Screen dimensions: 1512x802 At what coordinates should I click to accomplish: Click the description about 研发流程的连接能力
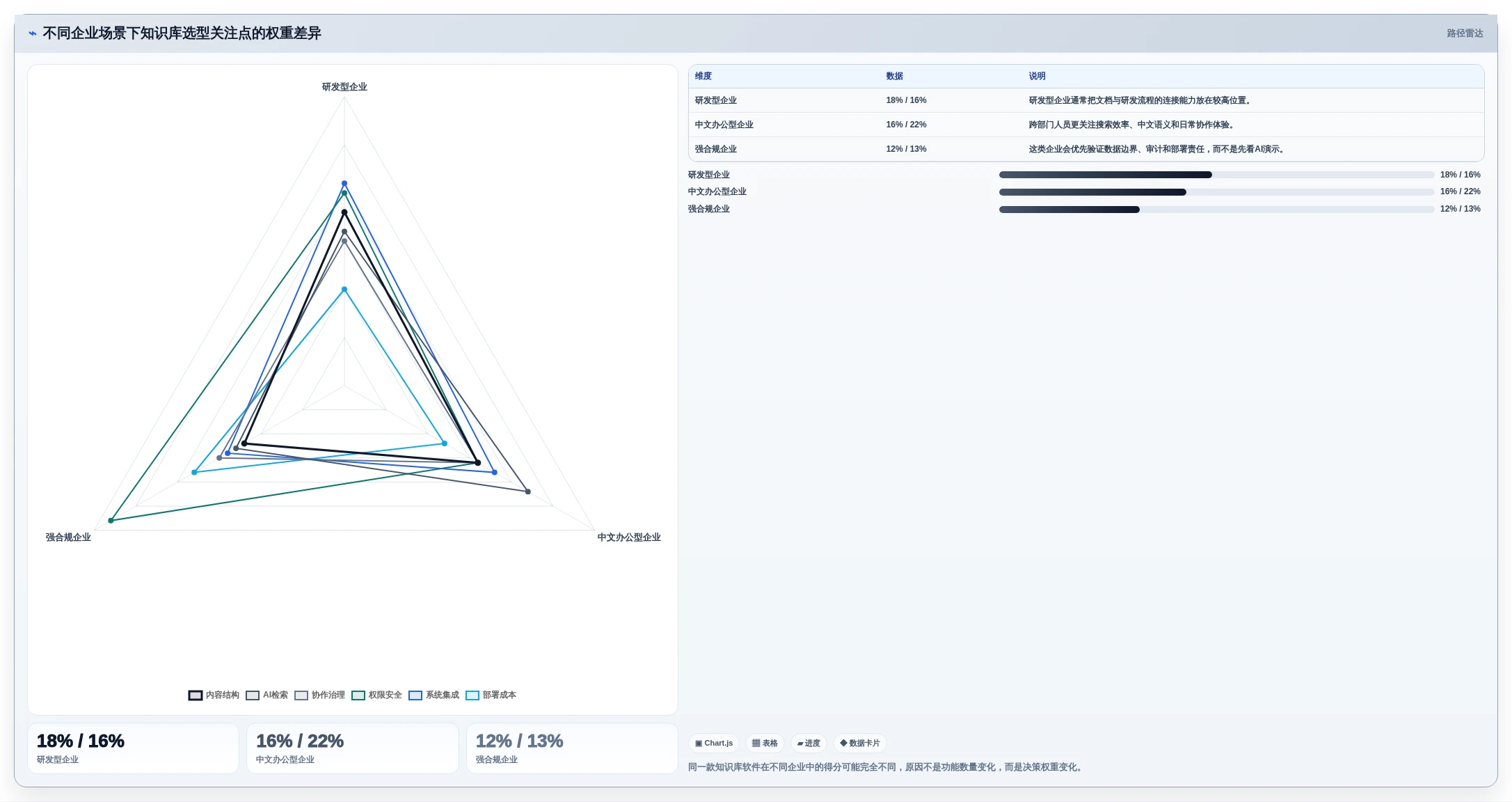[x=1141, y=100]
